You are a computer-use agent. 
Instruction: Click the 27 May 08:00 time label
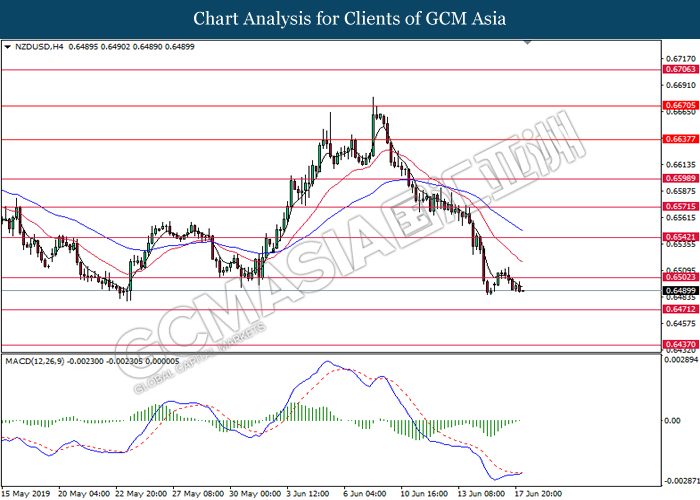coord(198,494)
